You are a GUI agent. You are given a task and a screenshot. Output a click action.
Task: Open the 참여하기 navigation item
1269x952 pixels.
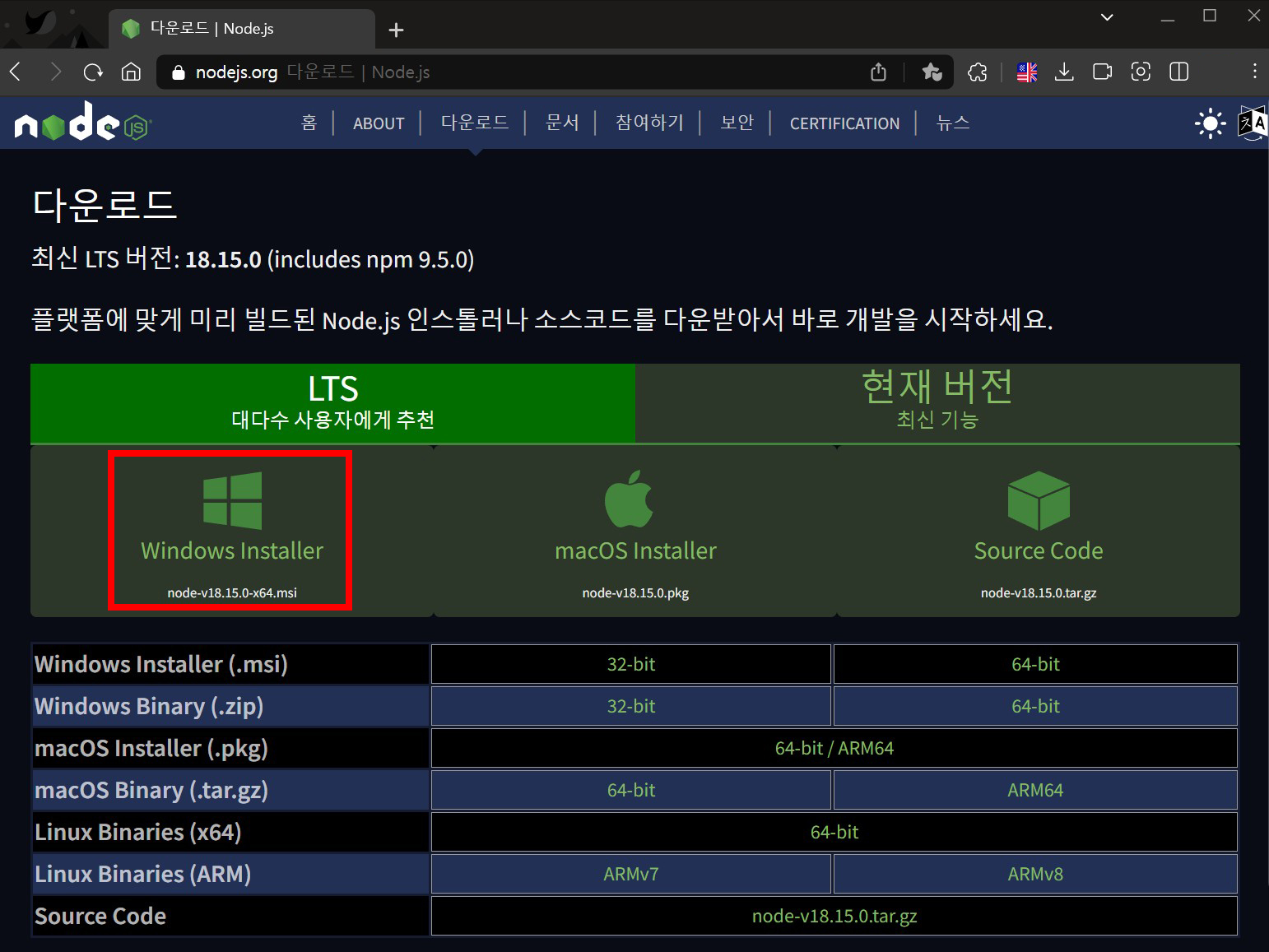649,123
